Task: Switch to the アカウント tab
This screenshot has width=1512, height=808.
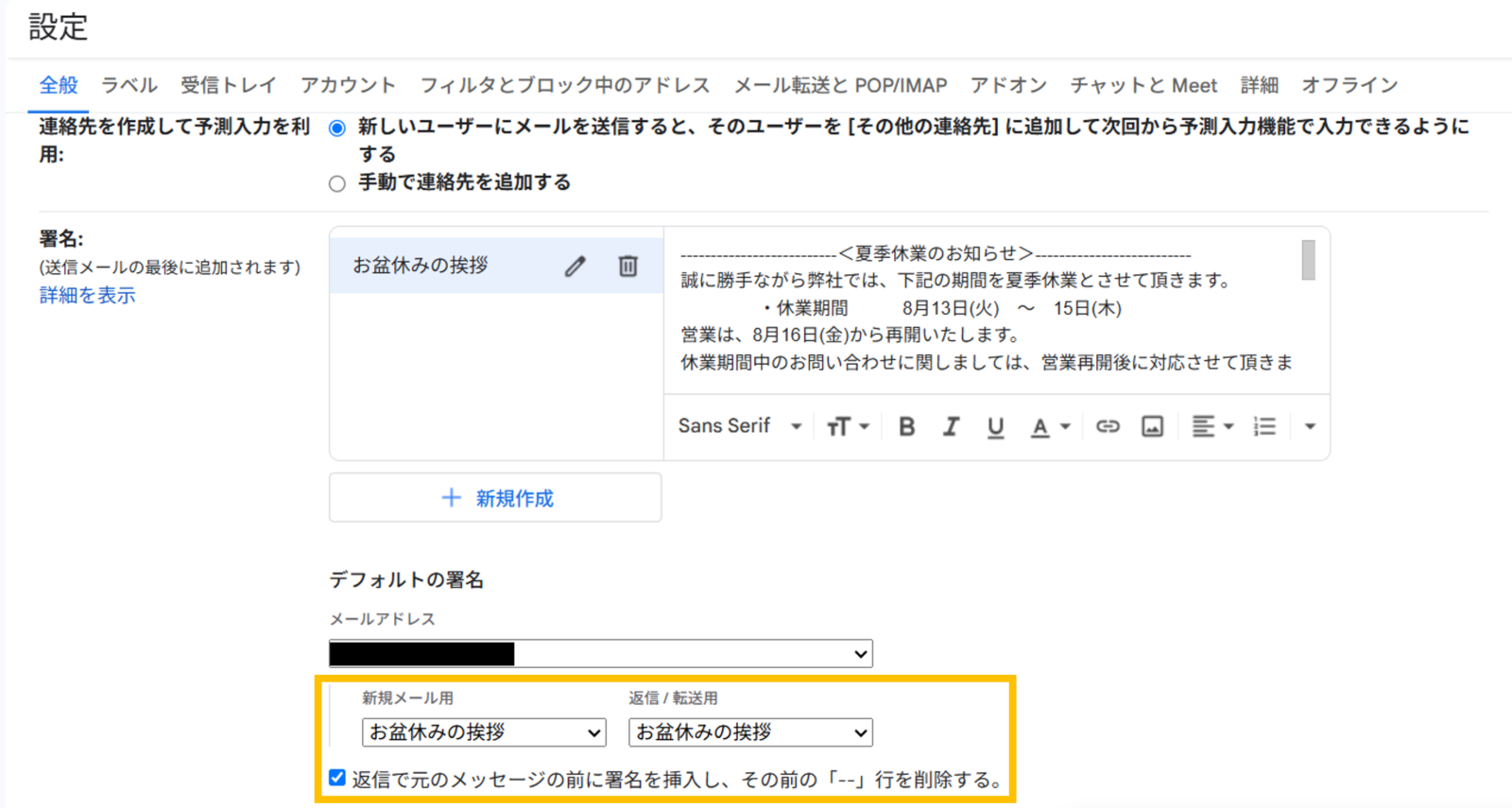Action: pos(348,85)
